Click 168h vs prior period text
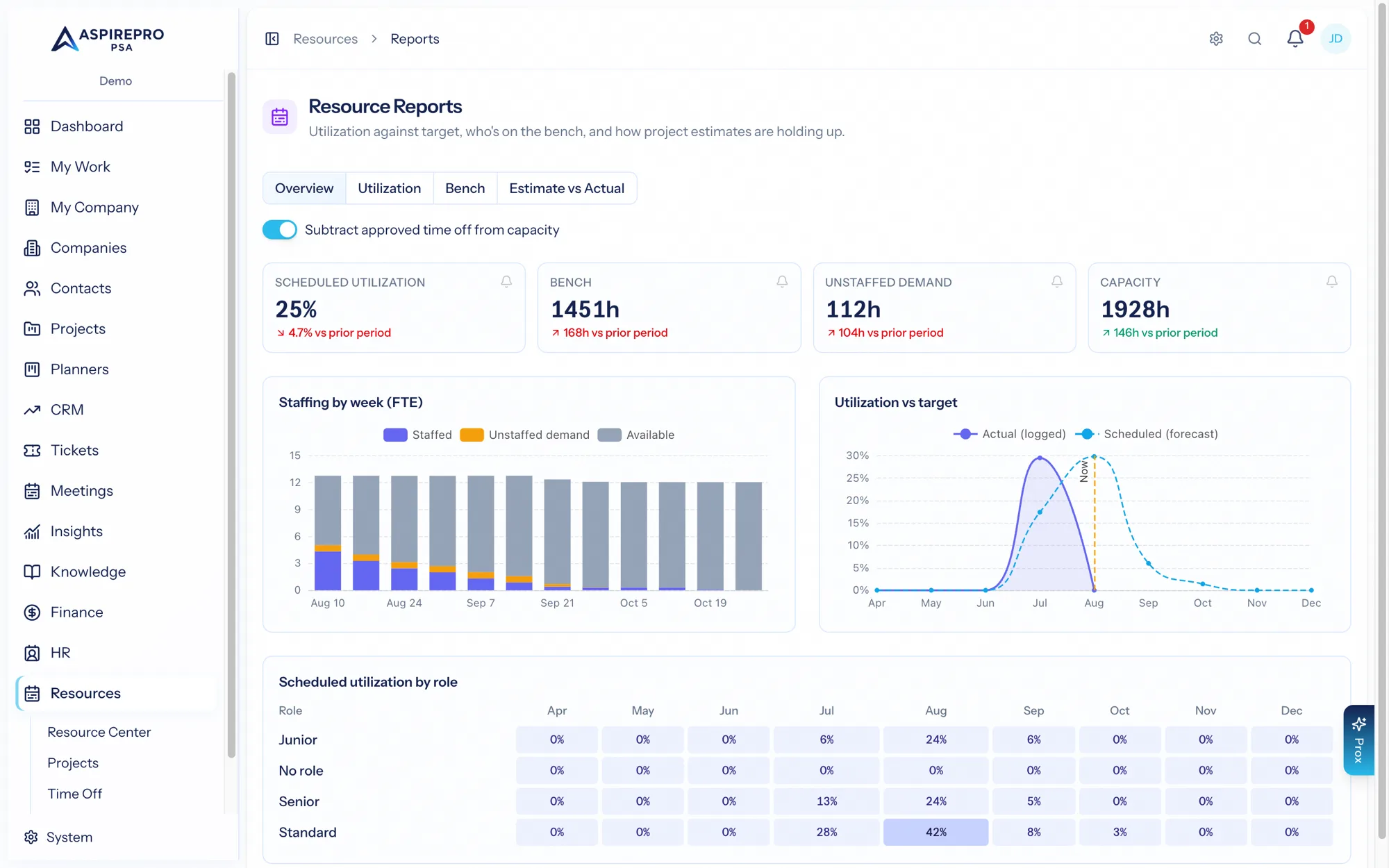Image resolution: width=1389 pixels, height=868 pixels. [x=615, y=333]
